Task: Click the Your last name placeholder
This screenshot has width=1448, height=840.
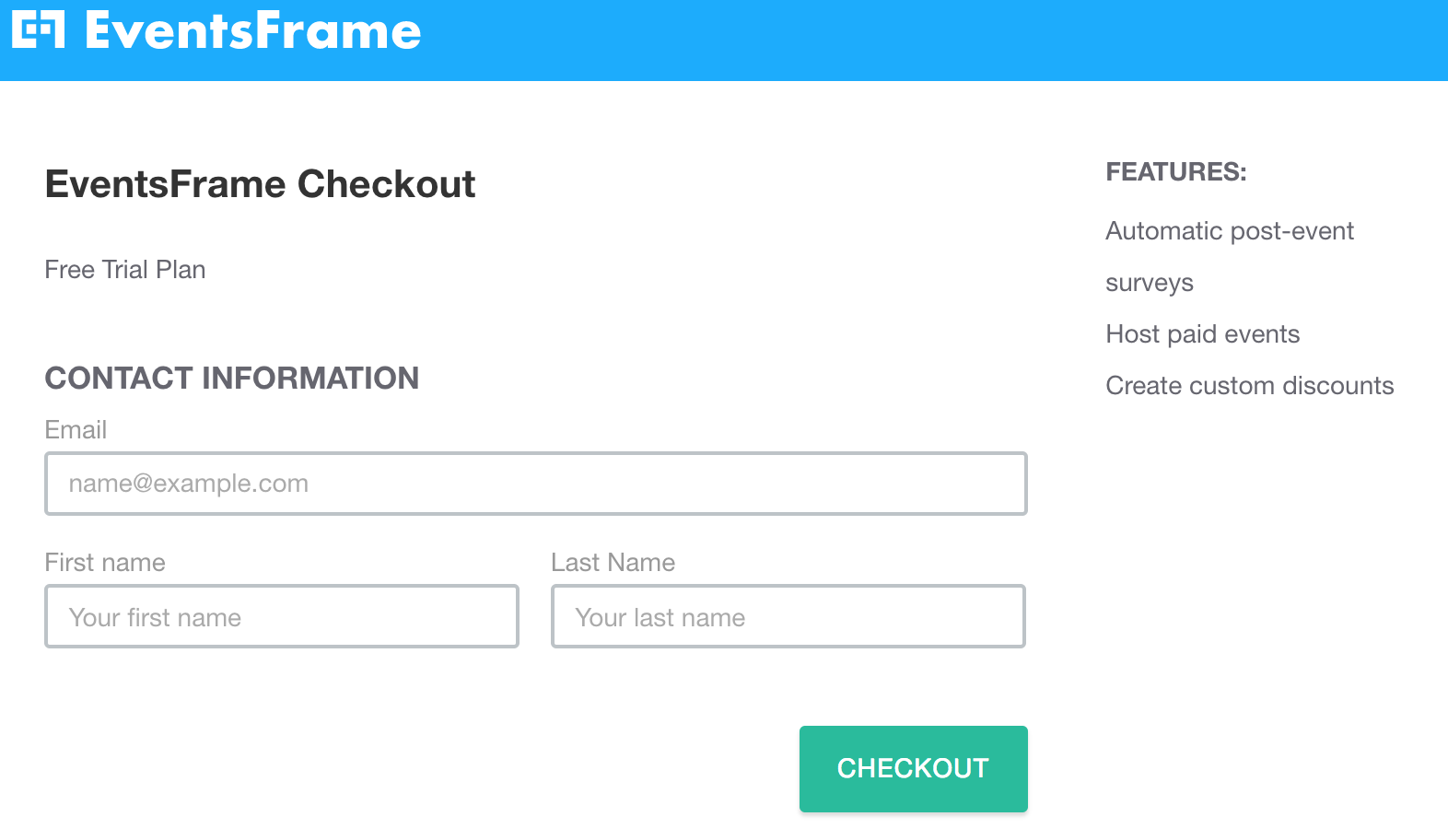Action: point(660,618)
